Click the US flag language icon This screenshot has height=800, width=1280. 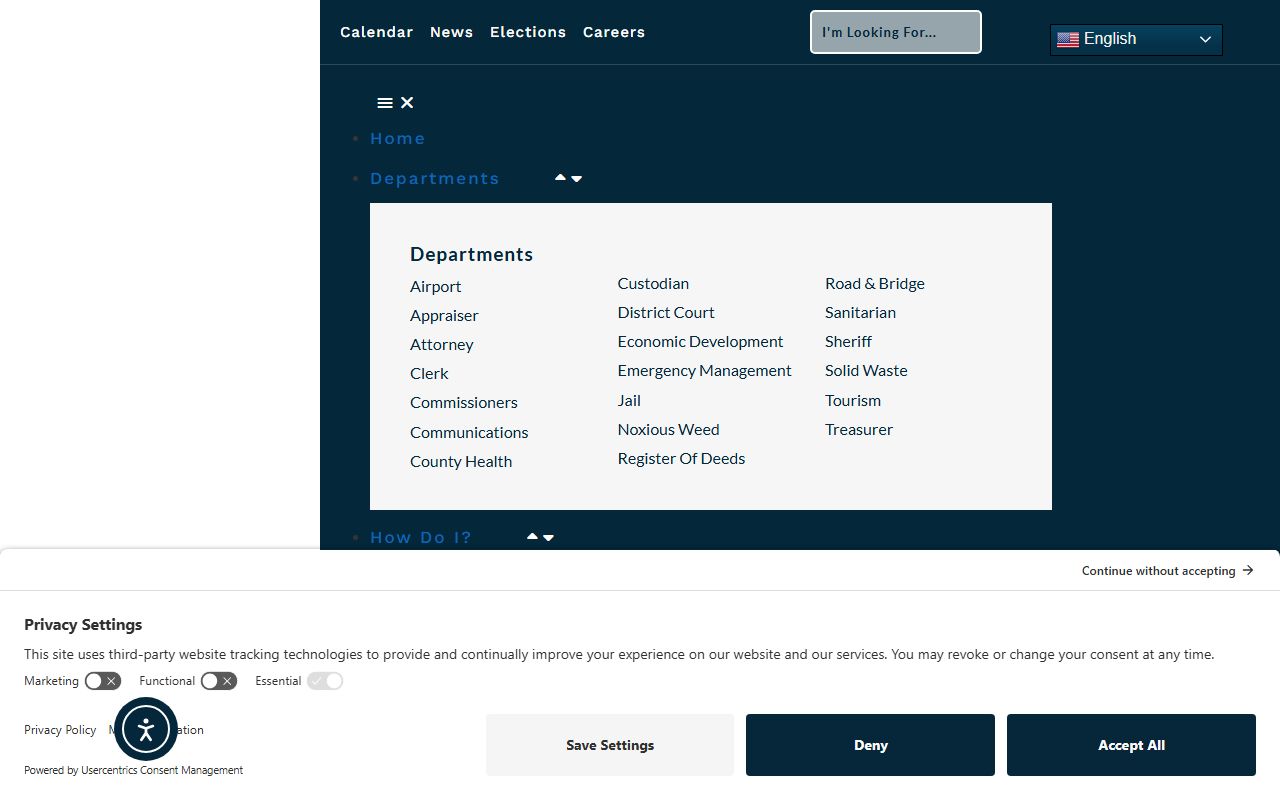(x=1068, y=39)
